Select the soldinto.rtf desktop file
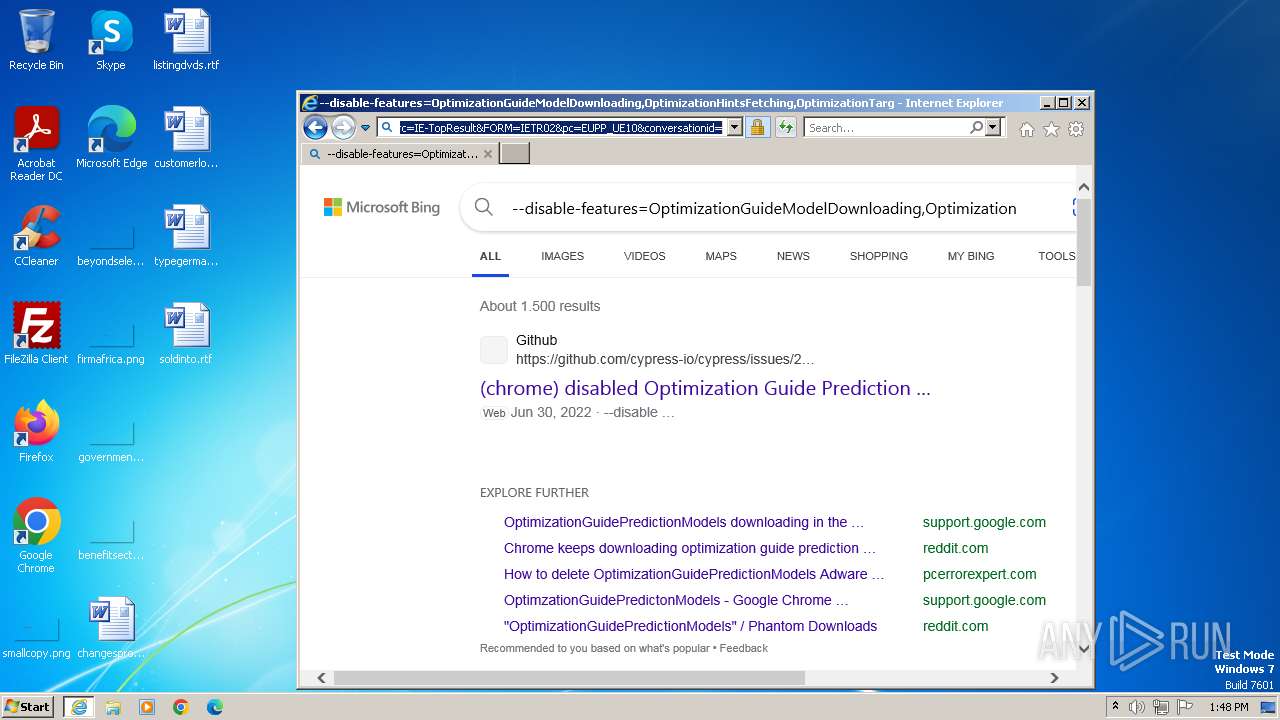 coord(186,334)
